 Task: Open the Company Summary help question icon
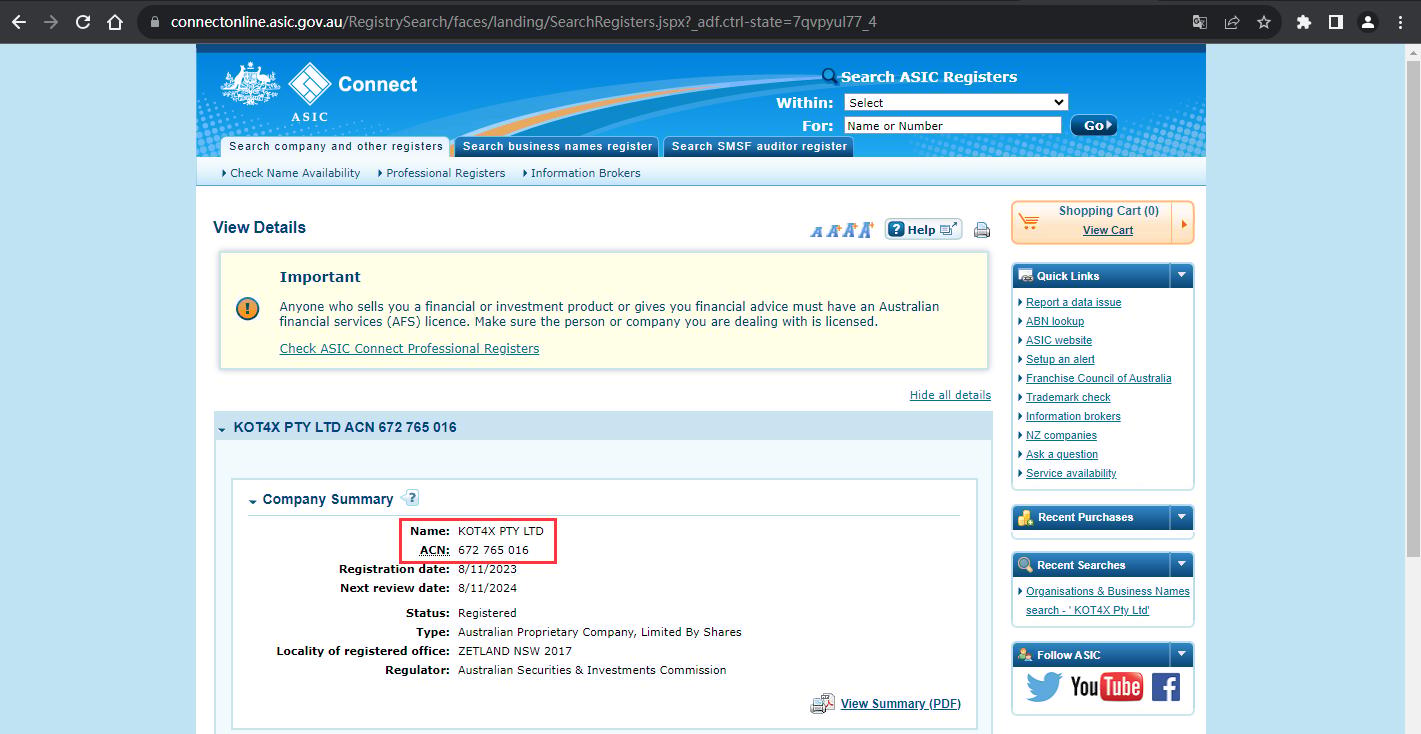[x=410, y=498]
